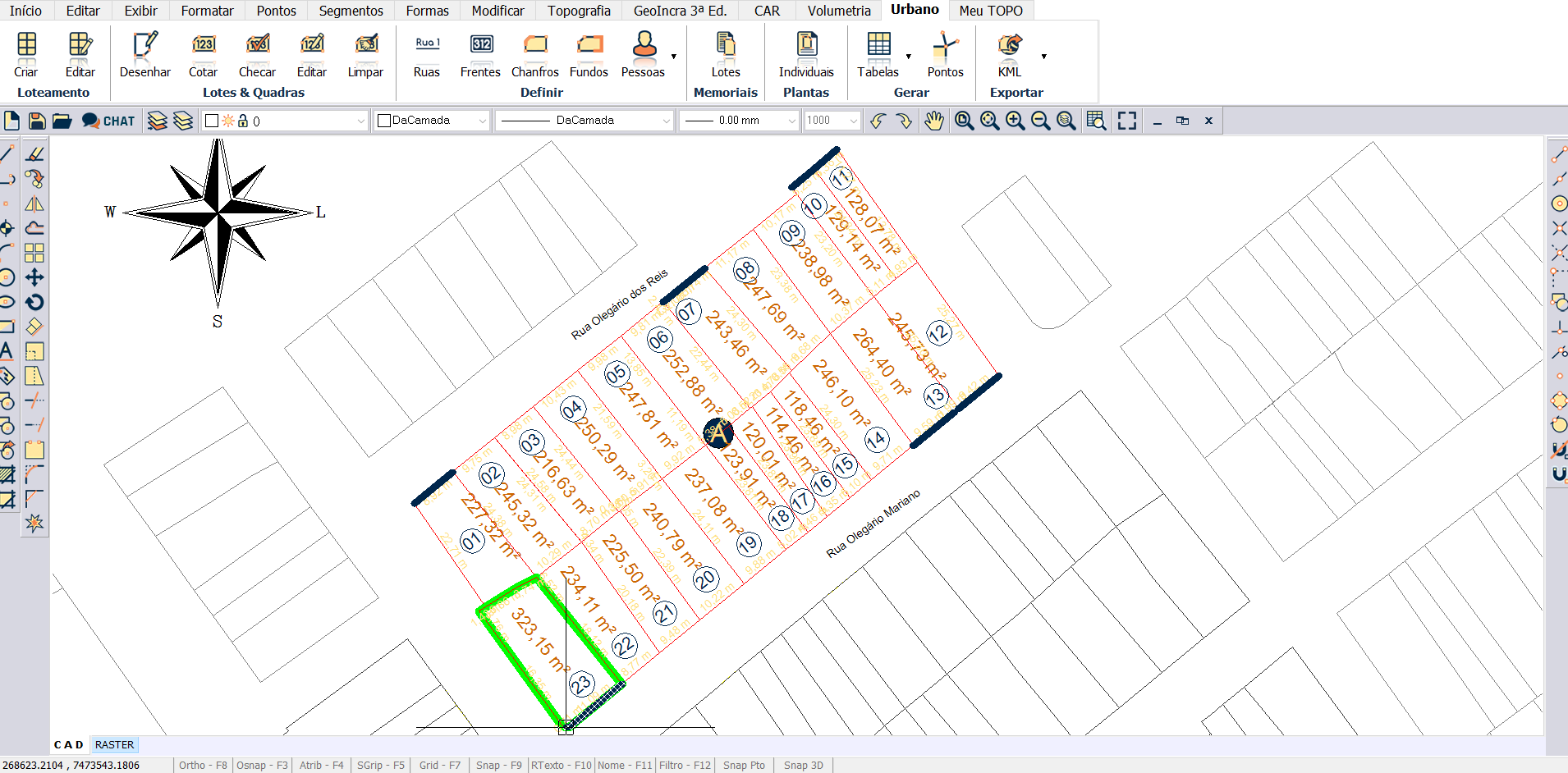
Task: Click the Snap Pto button
Action: 744,765
